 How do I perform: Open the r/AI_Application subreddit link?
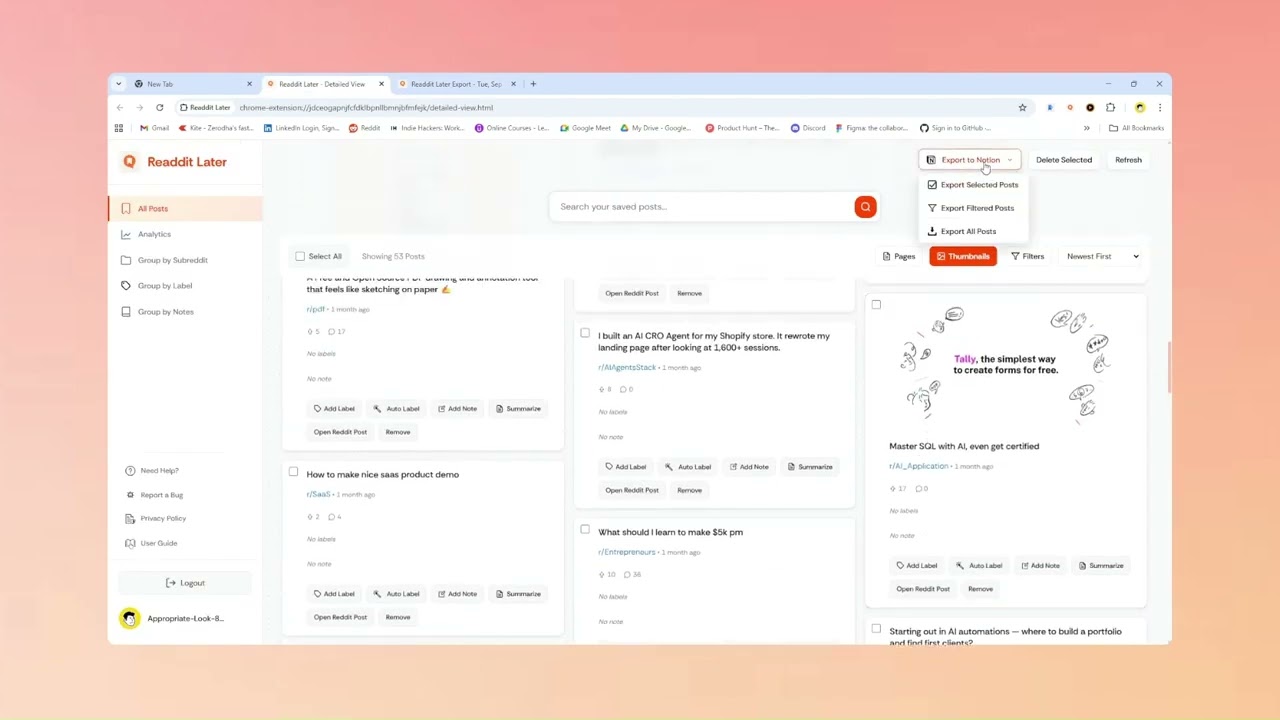(x=918, y=466)
